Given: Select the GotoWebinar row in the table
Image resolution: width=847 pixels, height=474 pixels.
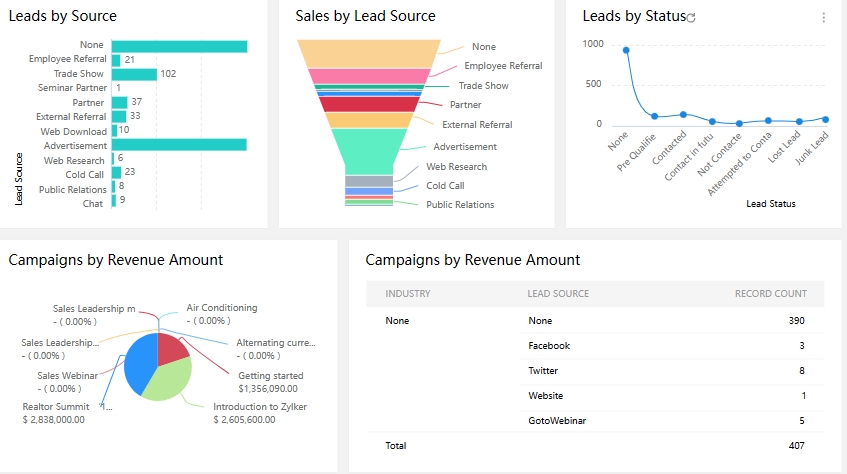Looking at the screenshot, I should click(556, 421).
